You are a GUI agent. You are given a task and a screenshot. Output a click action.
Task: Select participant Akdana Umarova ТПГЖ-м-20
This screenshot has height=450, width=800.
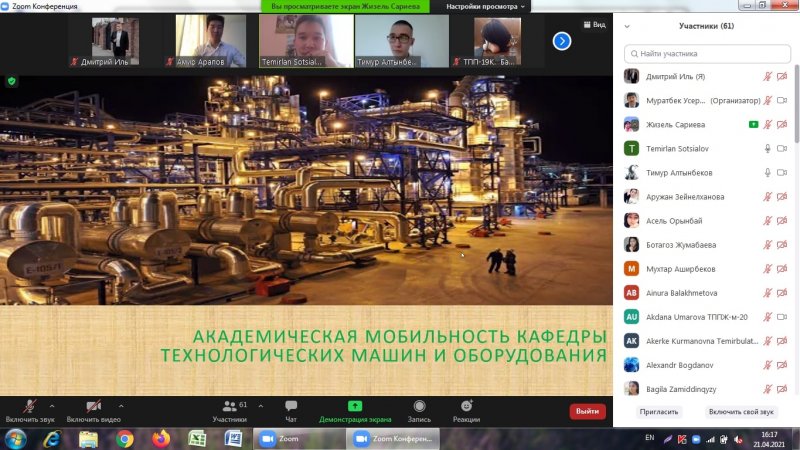706,317
